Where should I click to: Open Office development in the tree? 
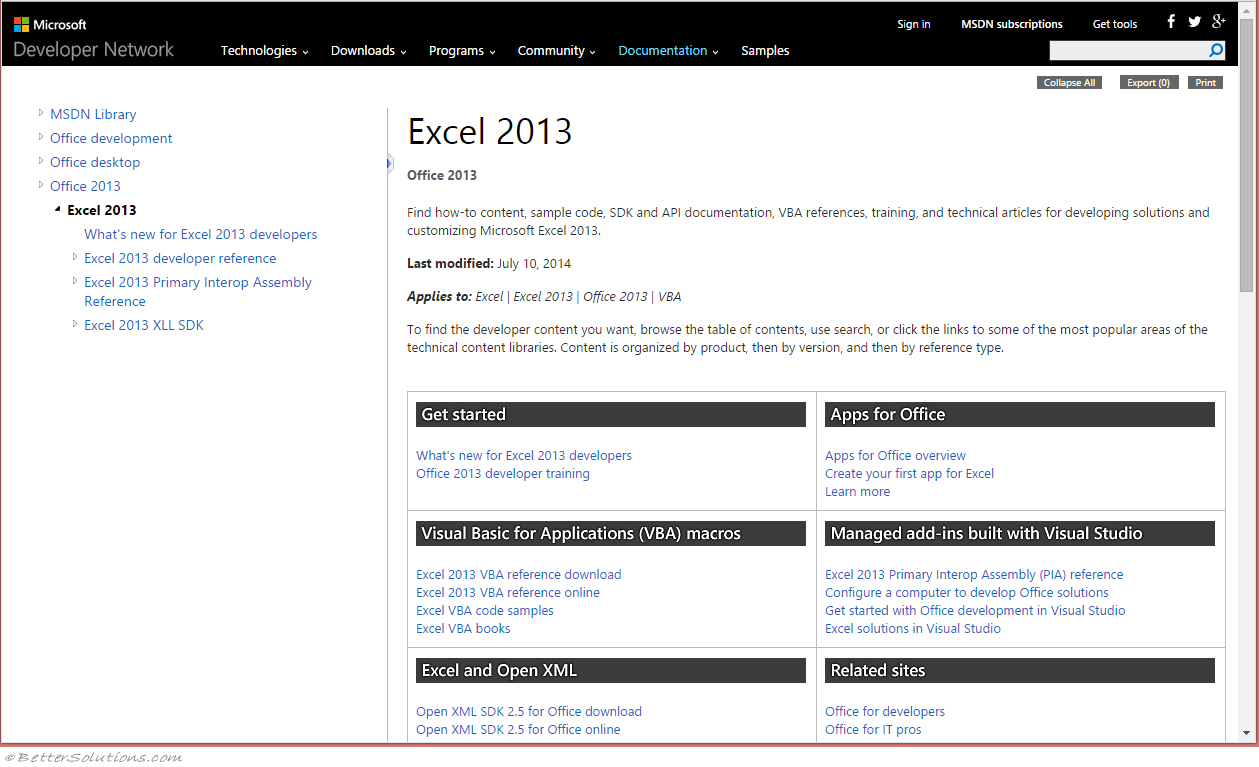coord(111,138)
